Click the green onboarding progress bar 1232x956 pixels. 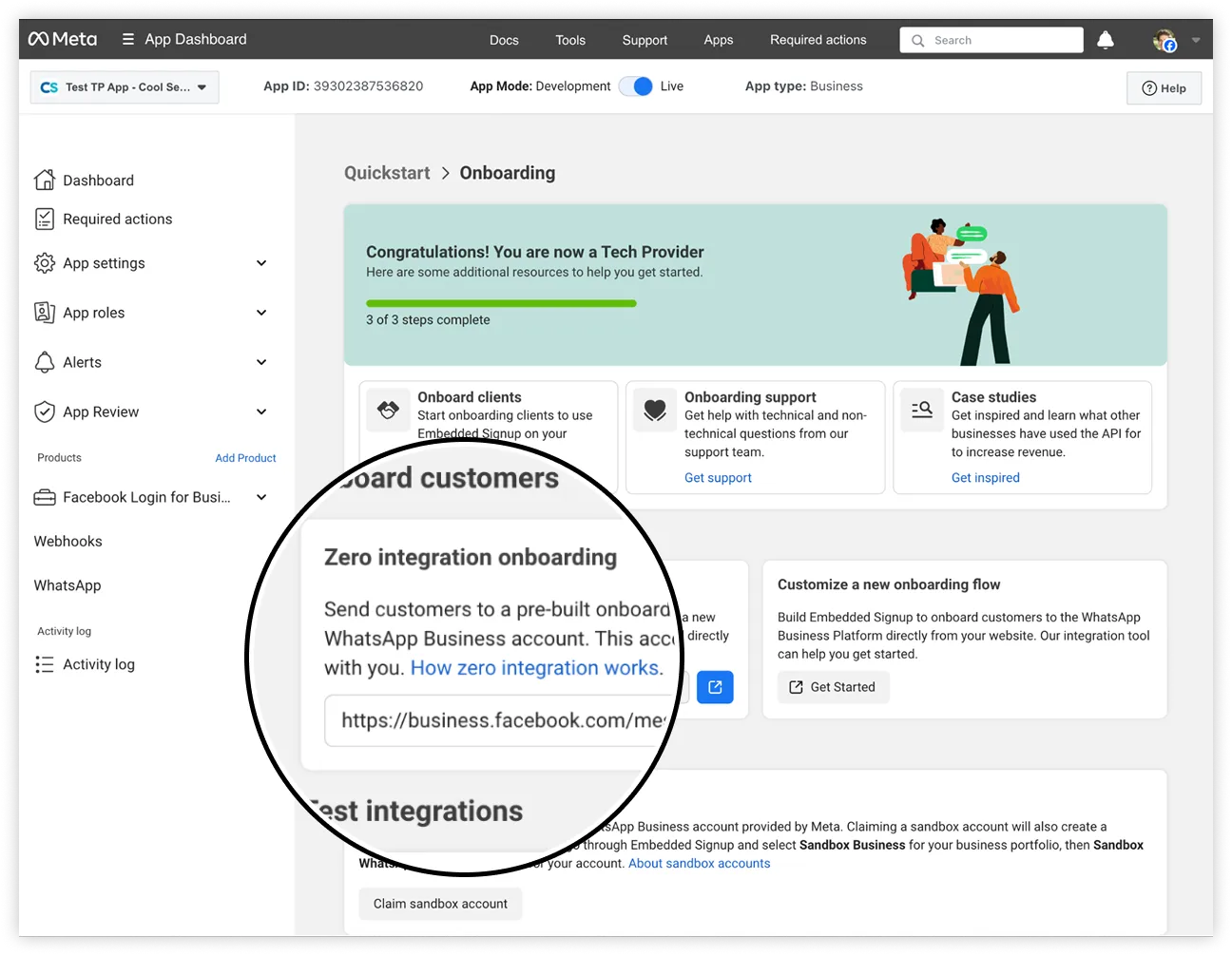[x=501, y=304]
